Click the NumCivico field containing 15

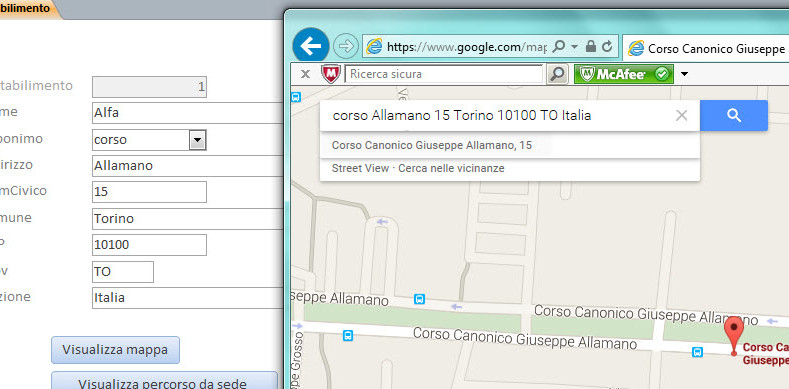point(149,192)
